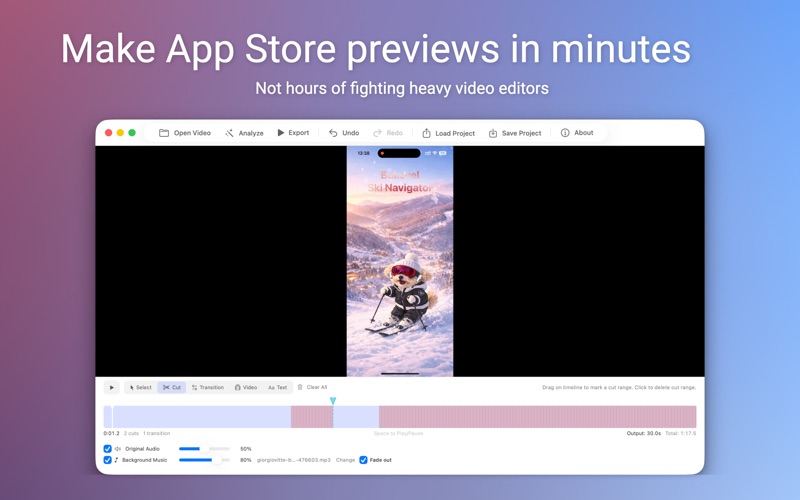
Task: Click the '80%' Background Music volume value
Action: tap(246, 460)
